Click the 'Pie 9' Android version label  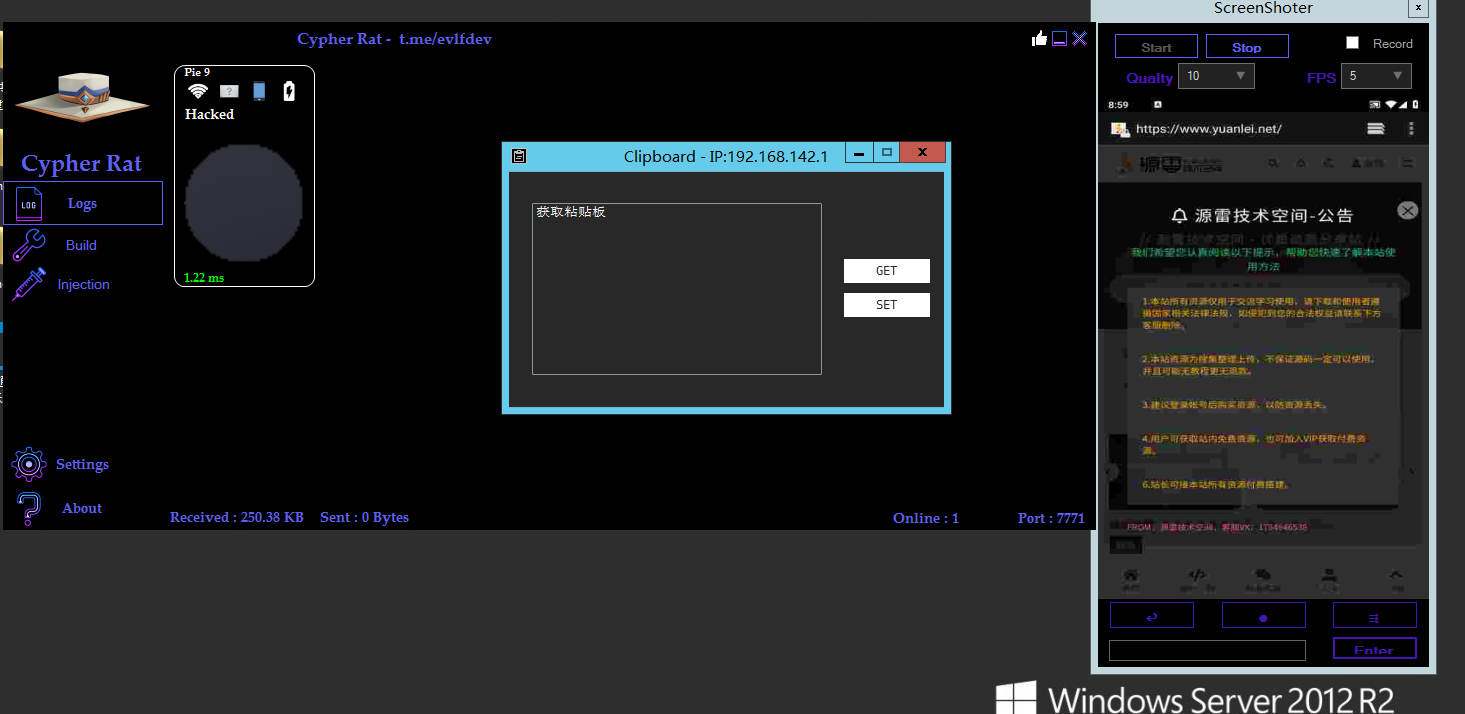tap(197, 72)
